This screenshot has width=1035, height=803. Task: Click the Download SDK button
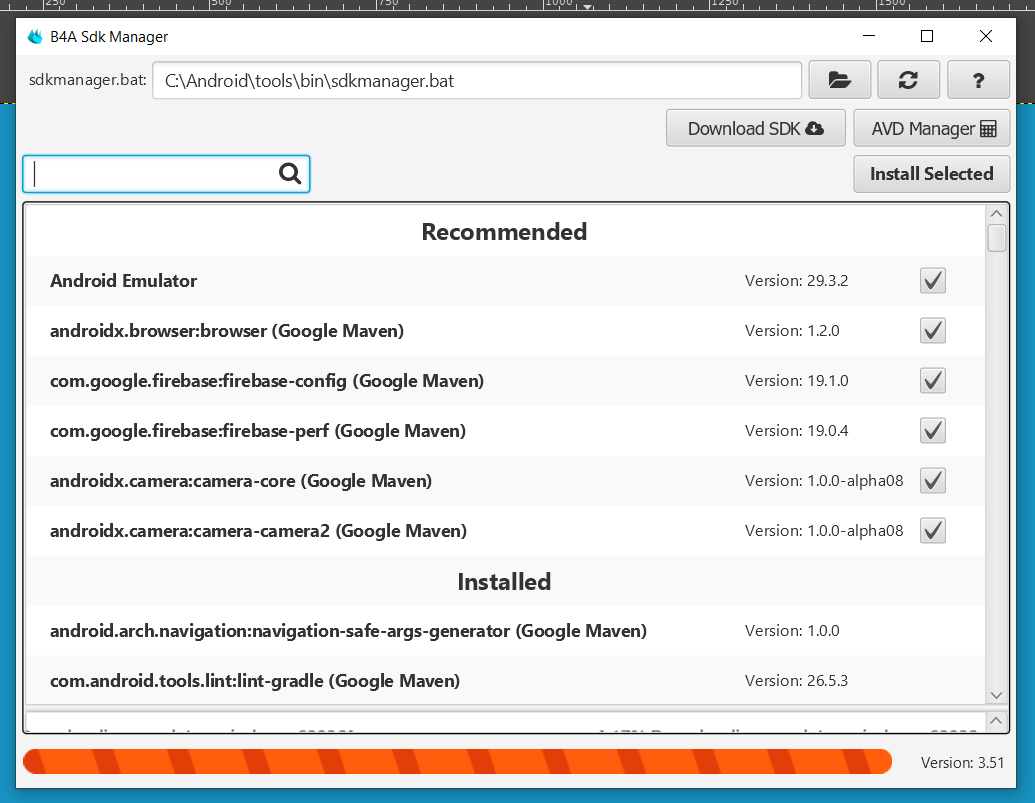pyautogui.click(x=756, y=128)
